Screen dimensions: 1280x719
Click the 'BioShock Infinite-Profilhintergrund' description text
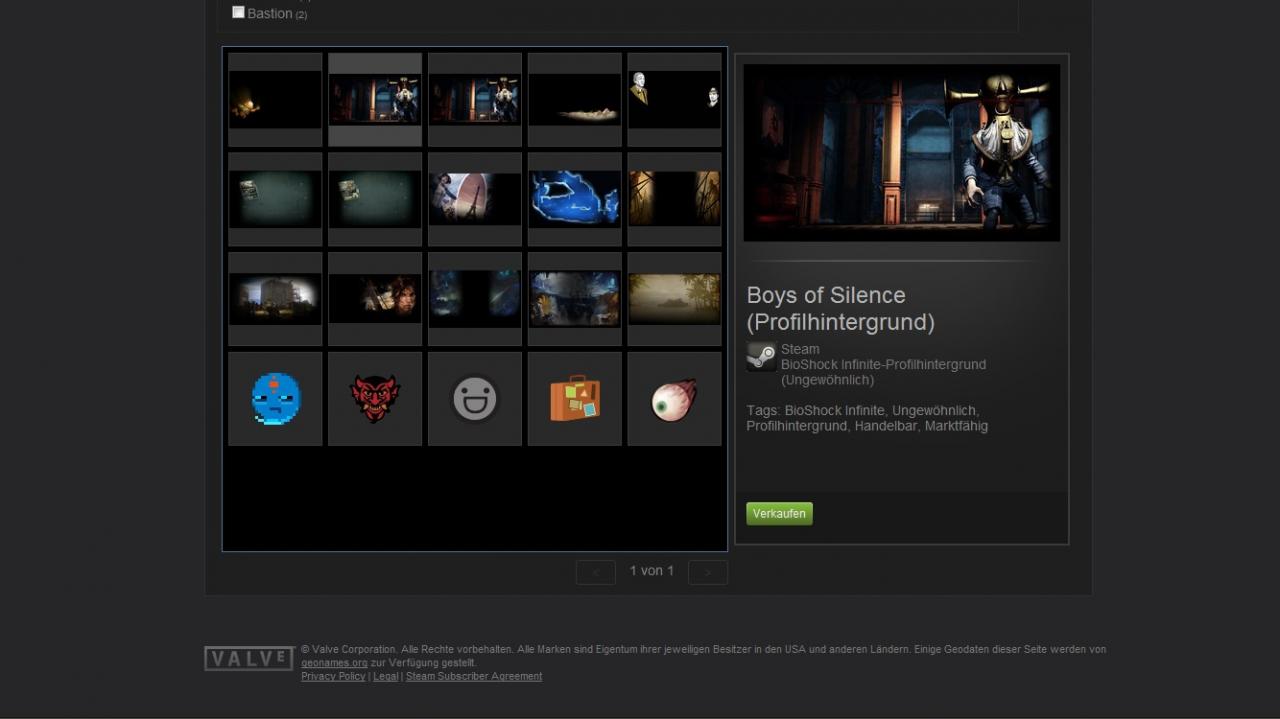coord(883,365)
